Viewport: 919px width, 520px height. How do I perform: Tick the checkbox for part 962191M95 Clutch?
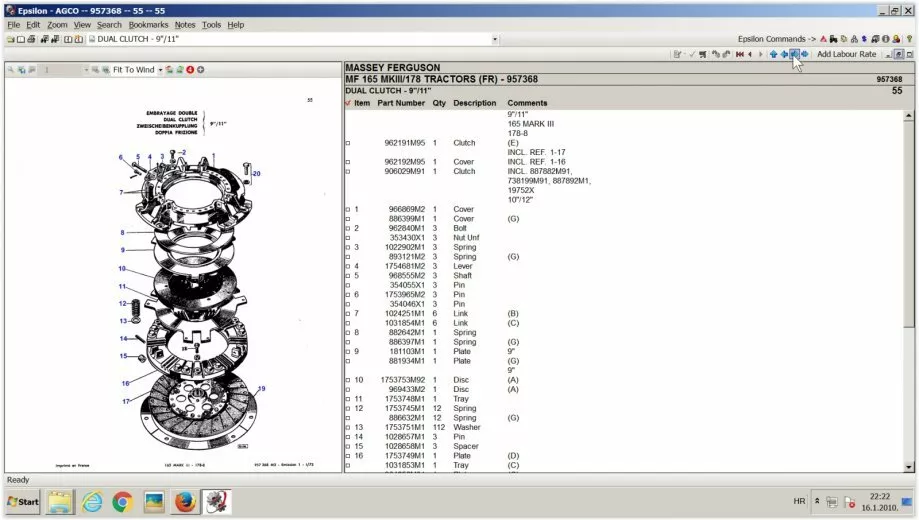pyautogui.click(x=348, y=143)
